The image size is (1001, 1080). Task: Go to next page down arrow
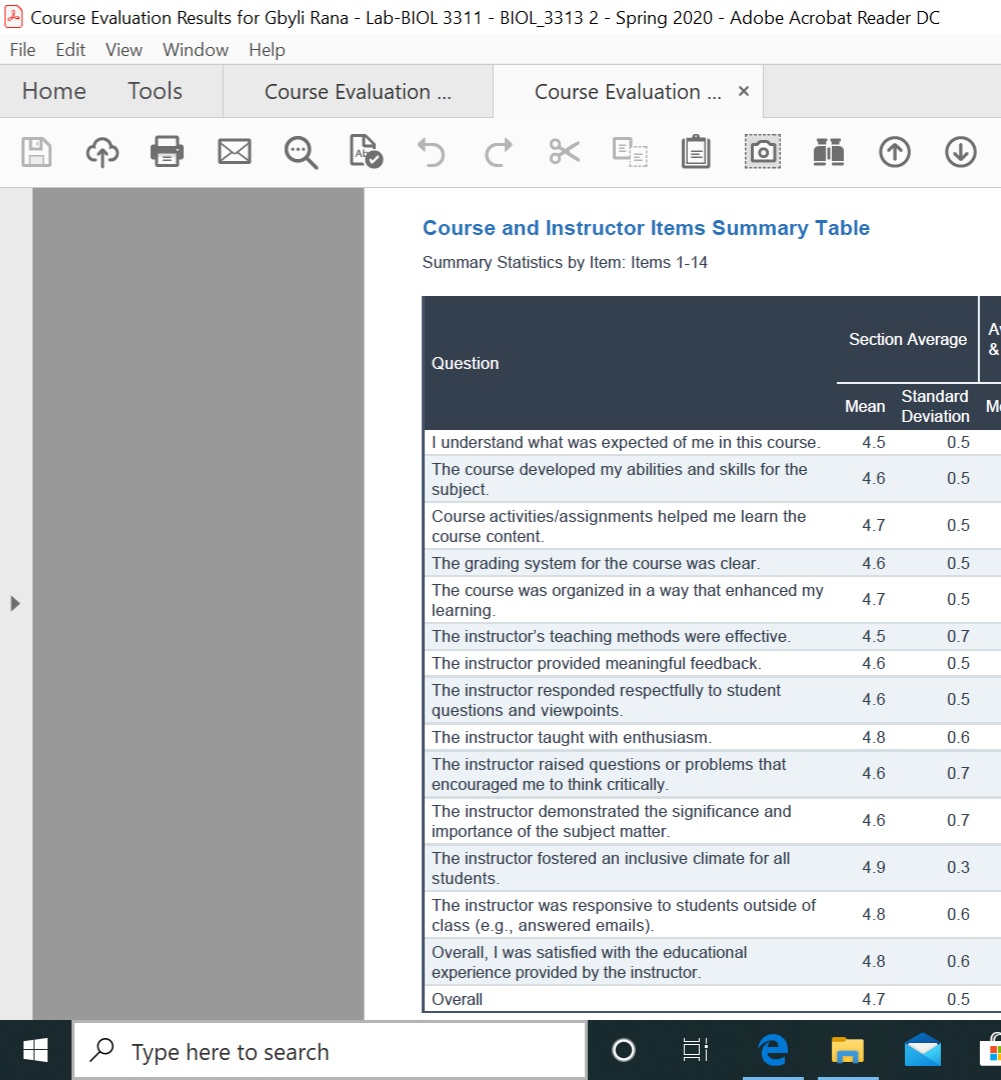click(x=960, y=152)
